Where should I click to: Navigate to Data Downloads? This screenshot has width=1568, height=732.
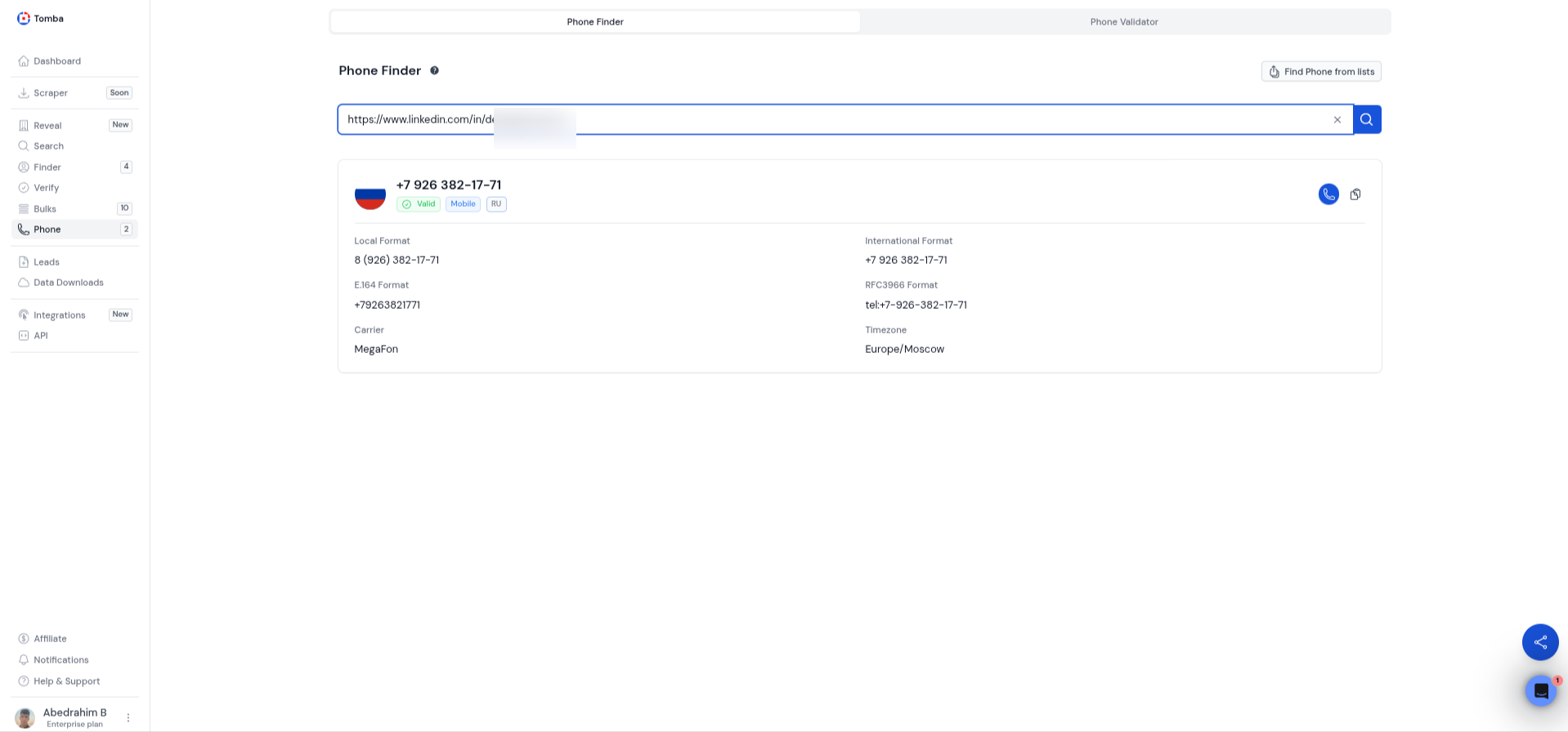69,283
